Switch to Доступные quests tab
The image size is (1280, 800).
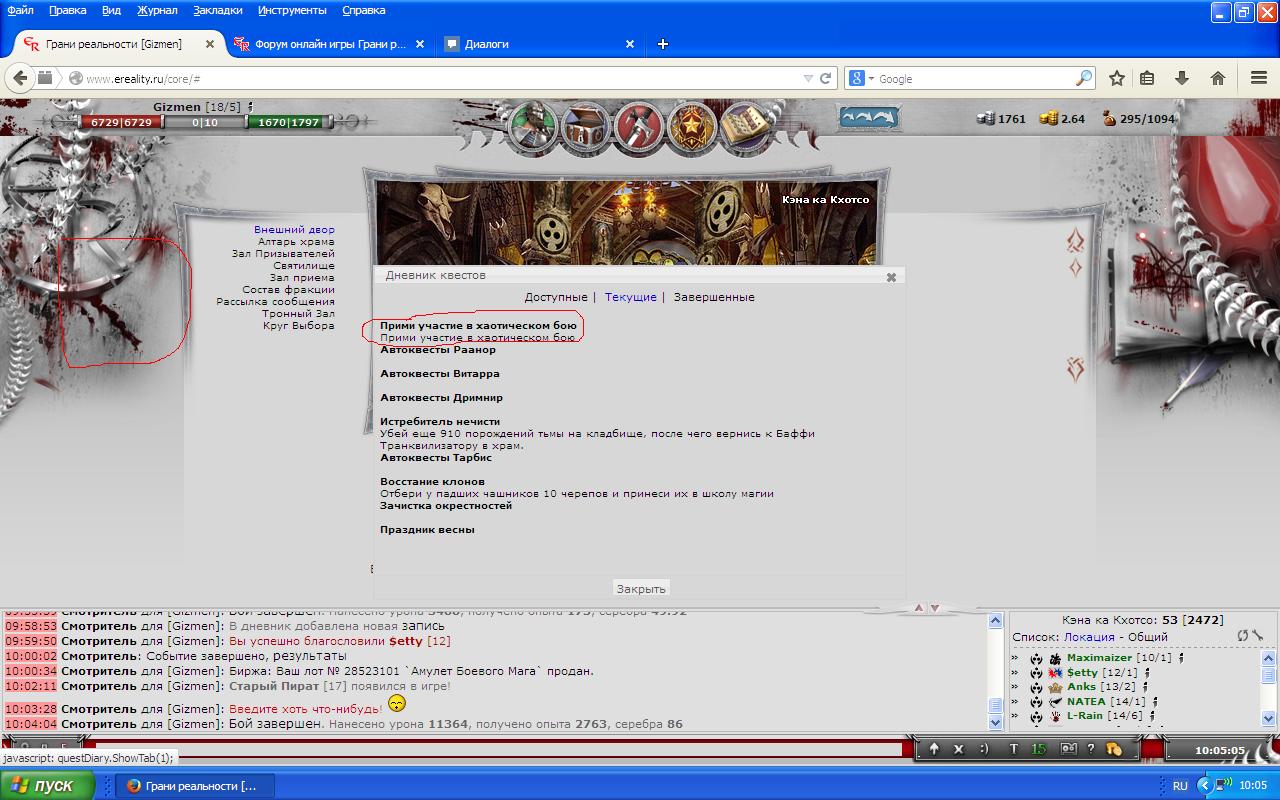point(556,297)
